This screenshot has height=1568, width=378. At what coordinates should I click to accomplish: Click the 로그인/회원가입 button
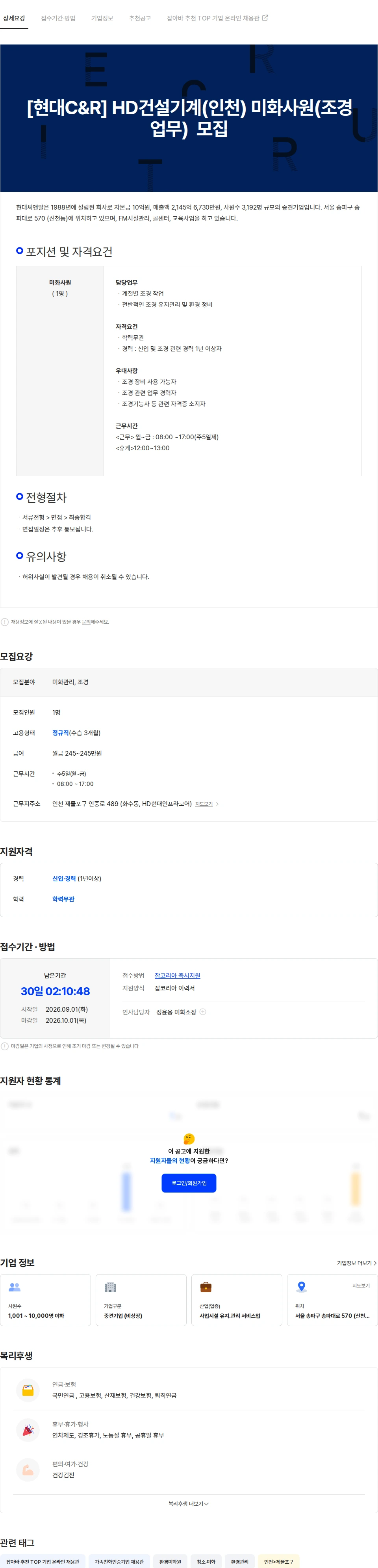pos(189,1183)
